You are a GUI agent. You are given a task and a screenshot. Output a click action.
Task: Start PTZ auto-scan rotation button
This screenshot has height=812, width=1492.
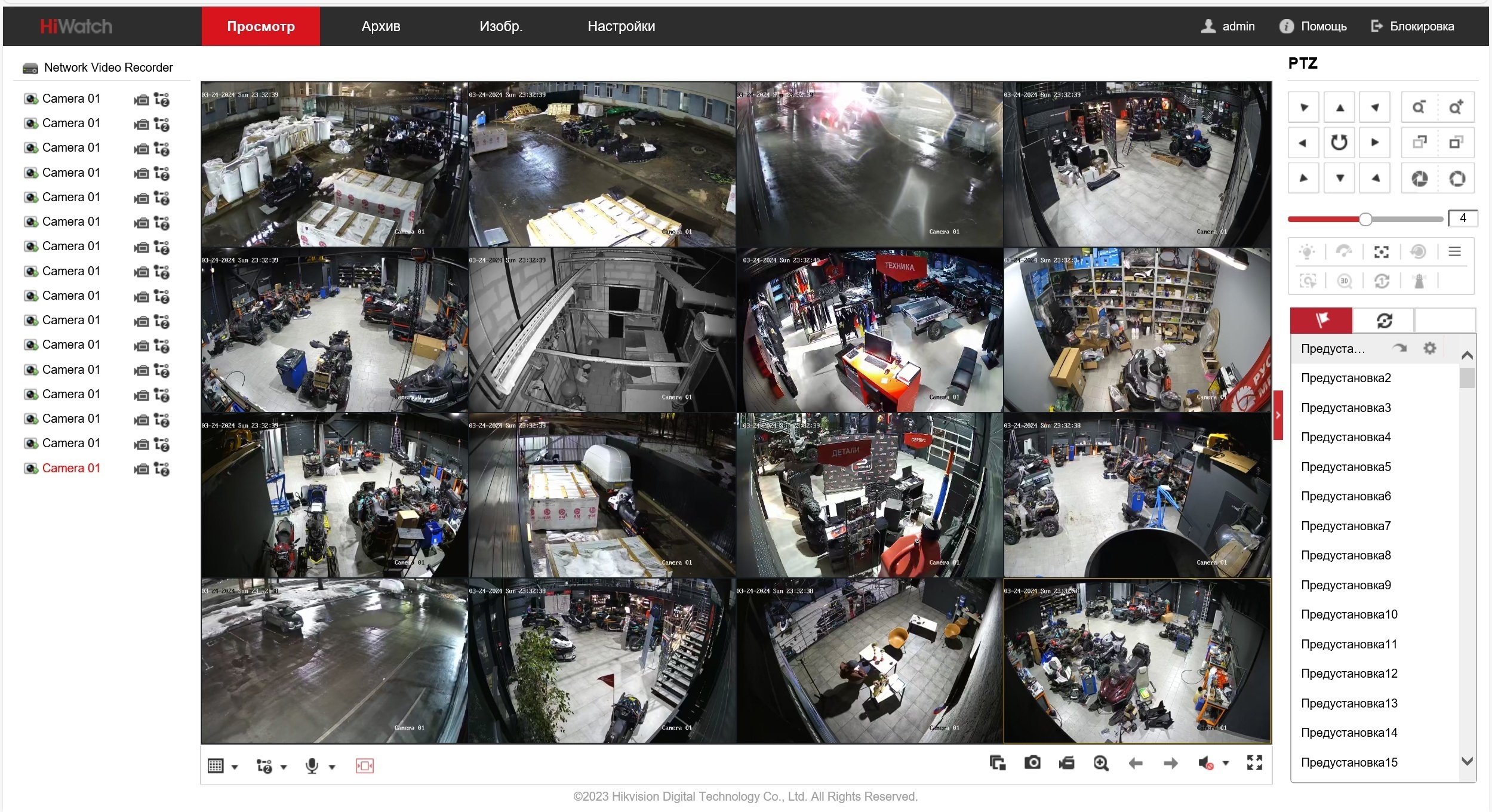(x=1339, y=143)
